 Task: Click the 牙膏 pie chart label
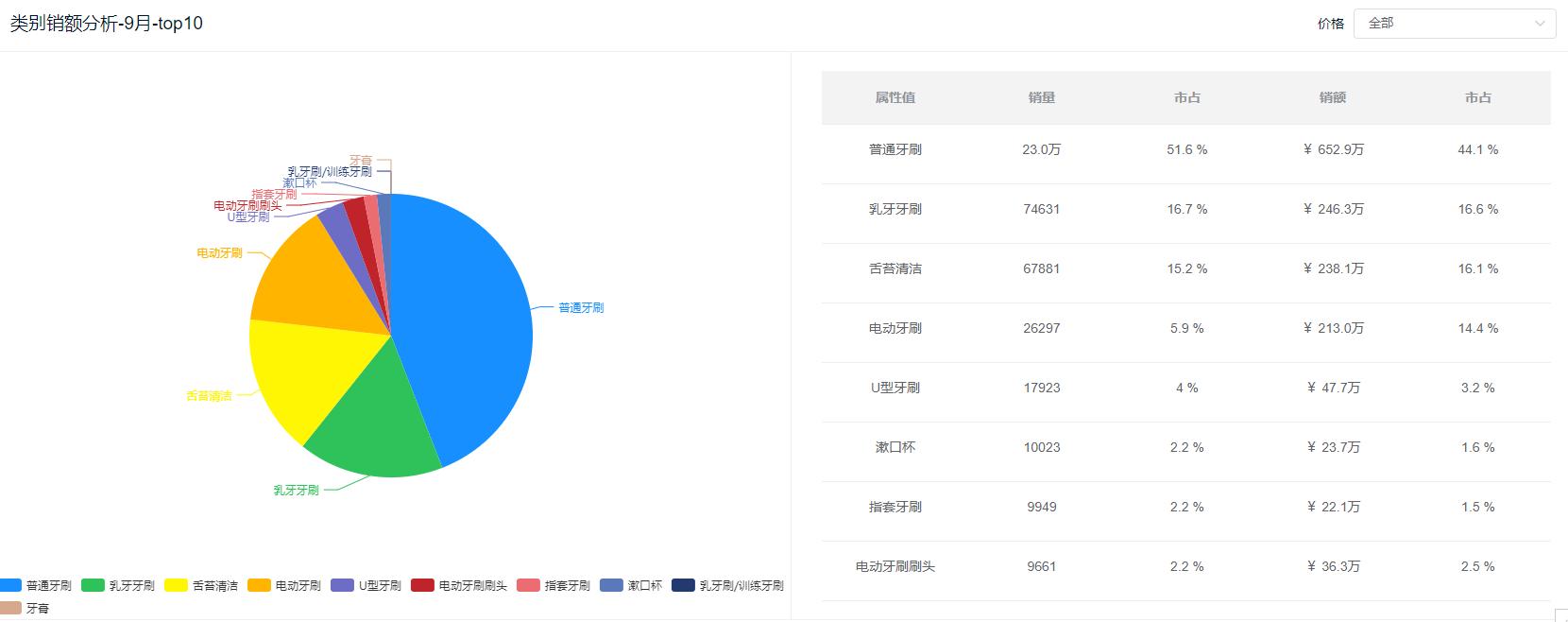(361, 160)
